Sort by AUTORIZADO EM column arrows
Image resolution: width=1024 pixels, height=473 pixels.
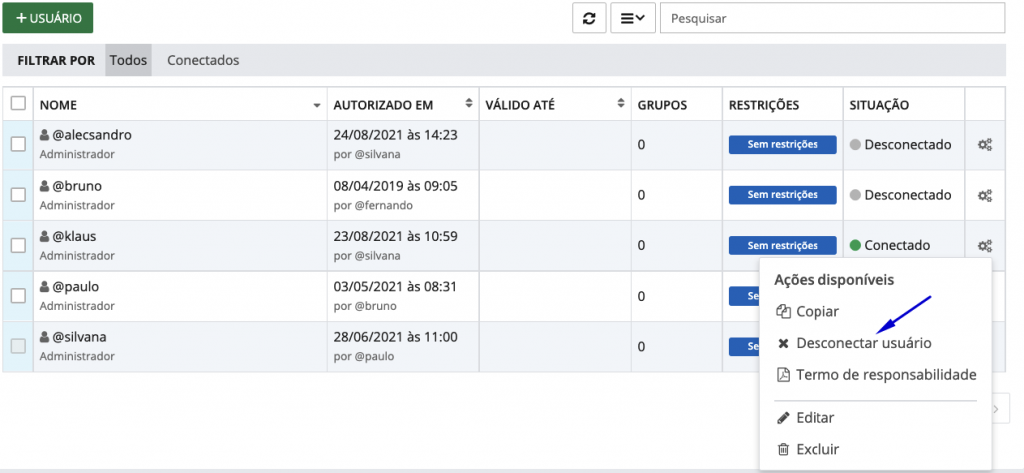click(468, 104)
